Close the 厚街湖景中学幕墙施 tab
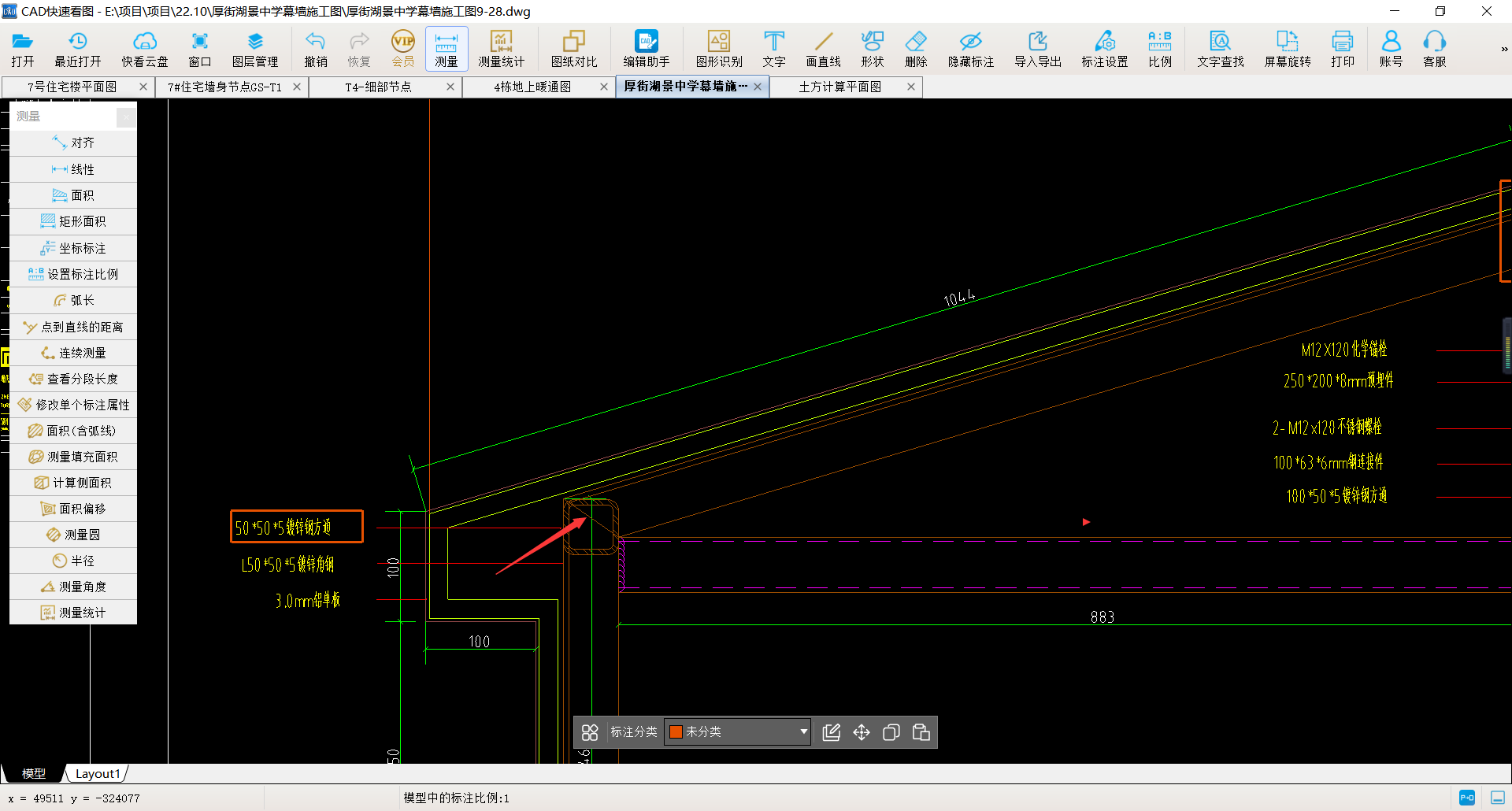1512x811 pixels. point(758,87)
